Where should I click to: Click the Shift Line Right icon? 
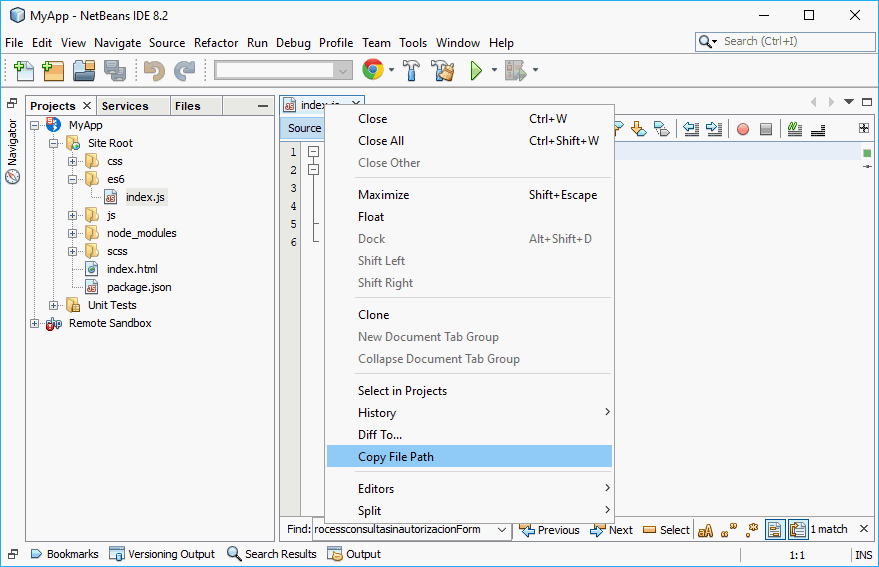[x=714, y=129]
